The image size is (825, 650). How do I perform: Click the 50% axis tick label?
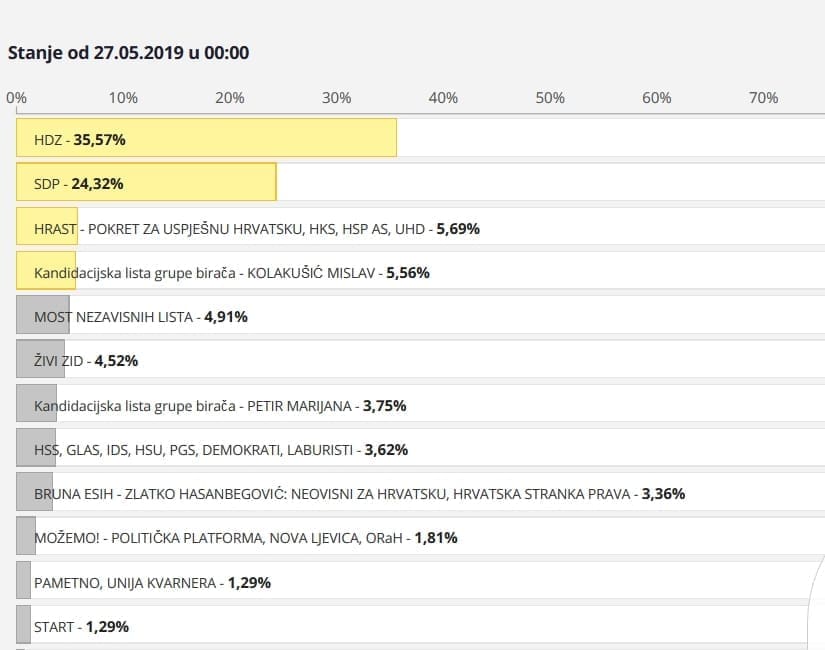[x=550, y=98]
